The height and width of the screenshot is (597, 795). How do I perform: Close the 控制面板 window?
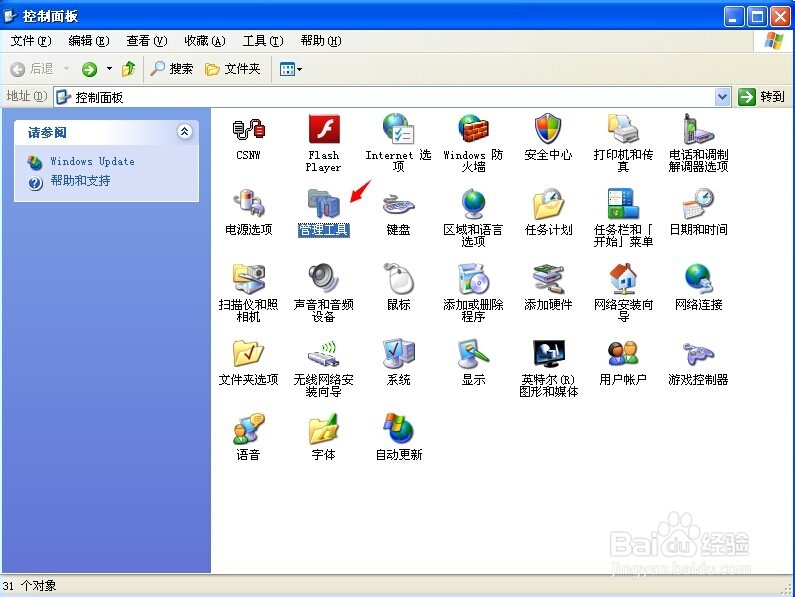pyautogui.click(x=781, y=17)
